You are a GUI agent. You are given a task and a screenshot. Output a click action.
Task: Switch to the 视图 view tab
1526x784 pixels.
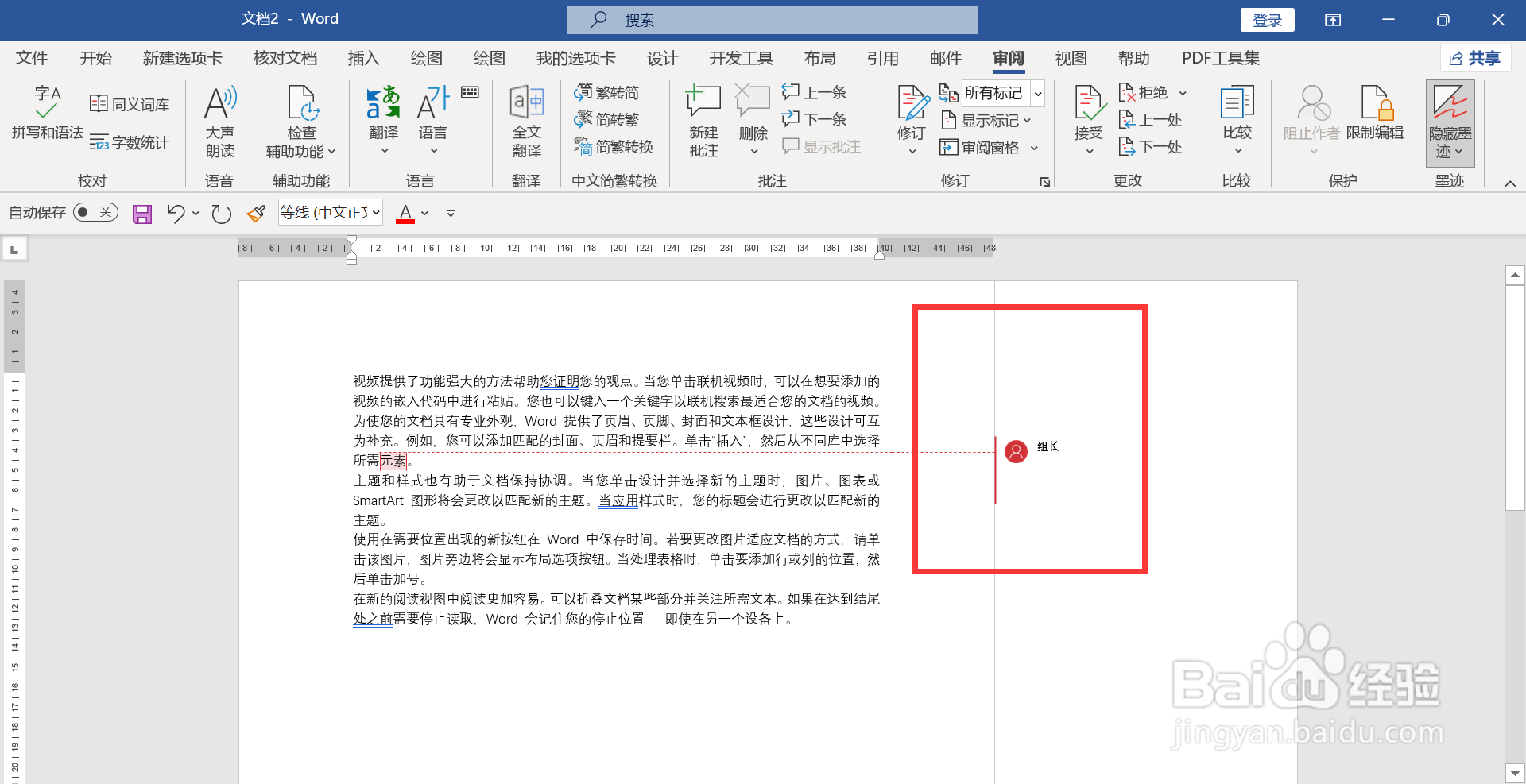(x=1071, y=58)
